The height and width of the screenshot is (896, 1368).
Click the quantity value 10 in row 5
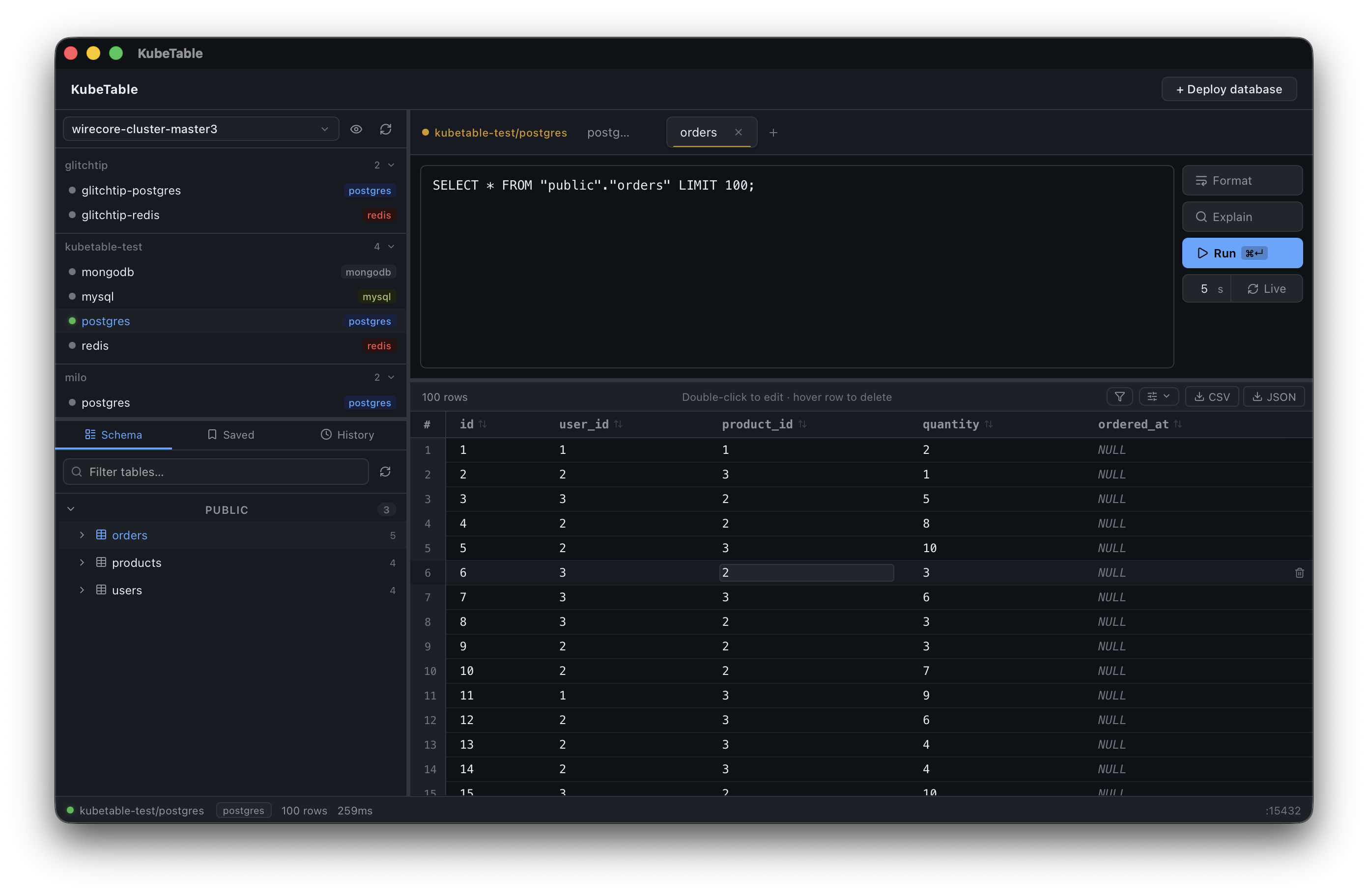(x=929, y=548)
